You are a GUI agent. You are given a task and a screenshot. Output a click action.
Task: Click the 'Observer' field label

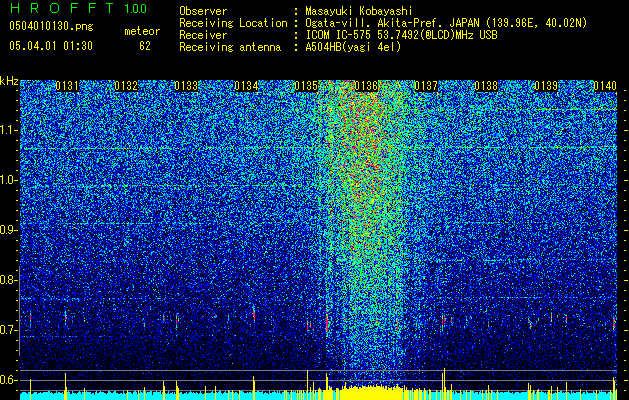pyautogui.click(x=203, y=11)
